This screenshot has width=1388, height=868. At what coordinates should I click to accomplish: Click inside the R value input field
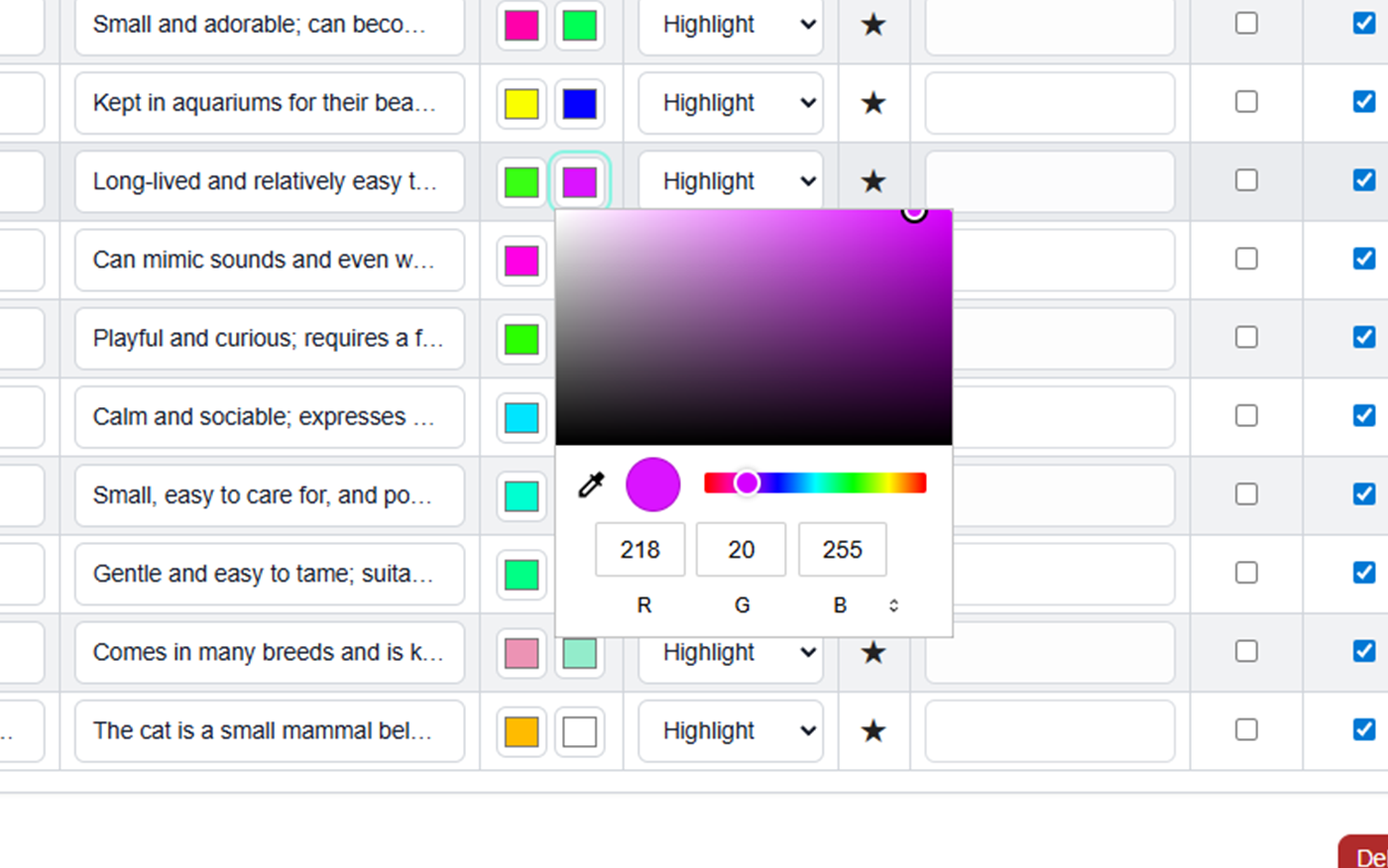[x=639, y=549]
